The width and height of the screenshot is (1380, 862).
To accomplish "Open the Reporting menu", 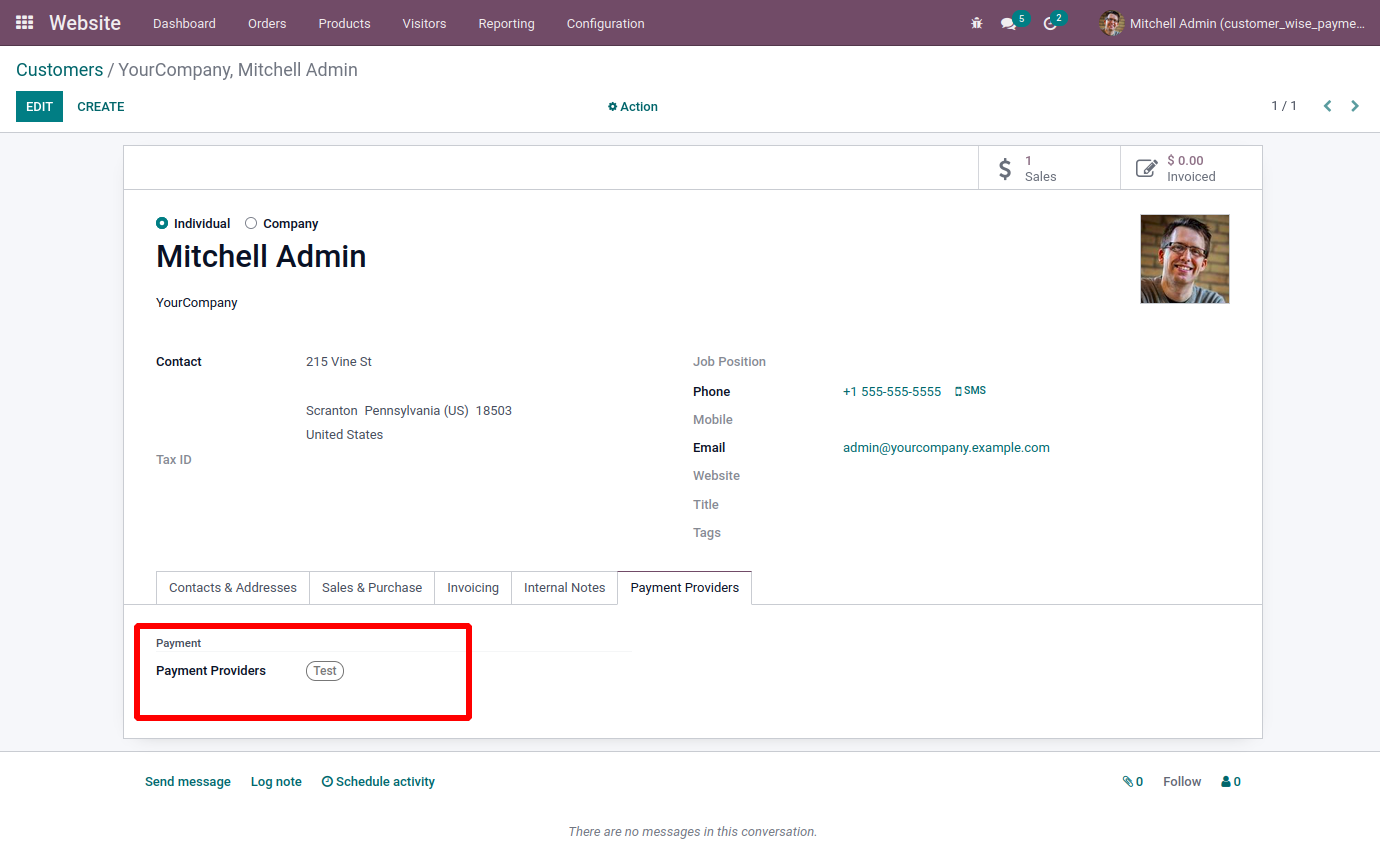I will [506, 23].
